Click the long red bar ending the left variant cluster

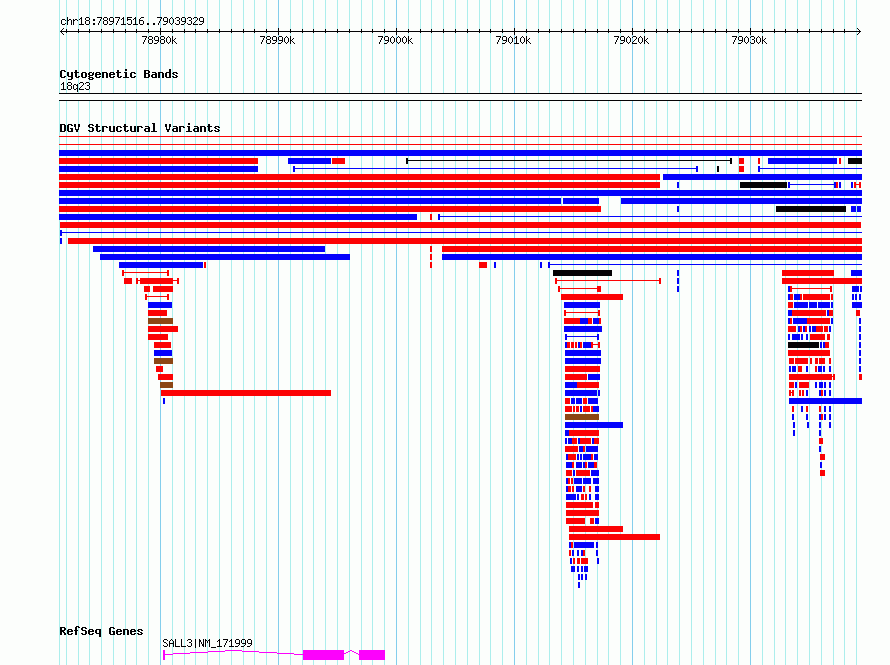coord(246,393)
